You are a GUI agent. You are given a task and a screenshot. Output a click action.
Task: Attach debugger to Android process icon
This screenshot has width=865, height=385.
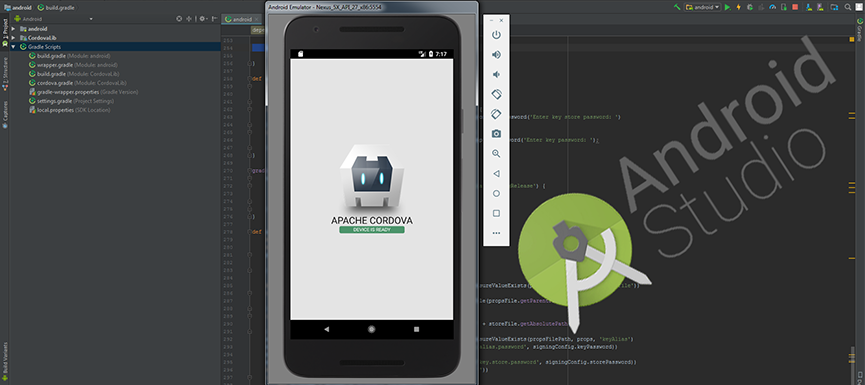[783, 7]
